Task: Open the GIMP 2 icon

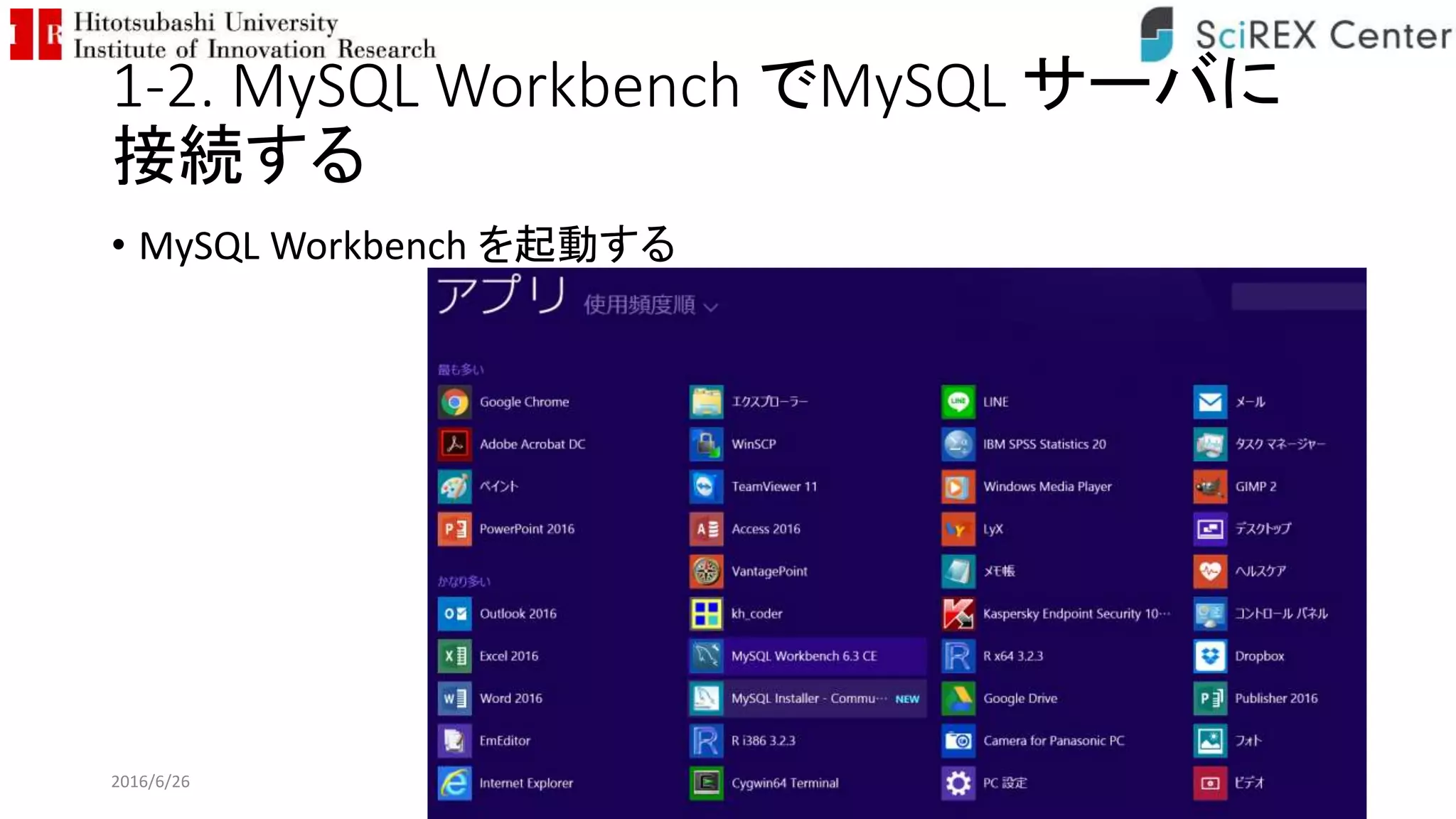Action: coord(1210,487)
